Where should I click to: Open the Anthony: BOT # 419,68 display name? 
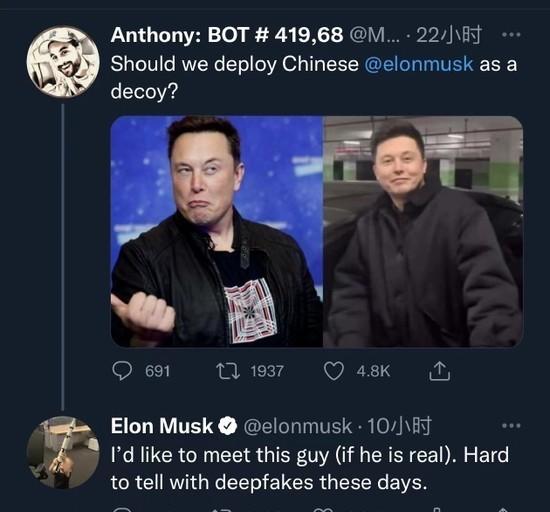227,35
